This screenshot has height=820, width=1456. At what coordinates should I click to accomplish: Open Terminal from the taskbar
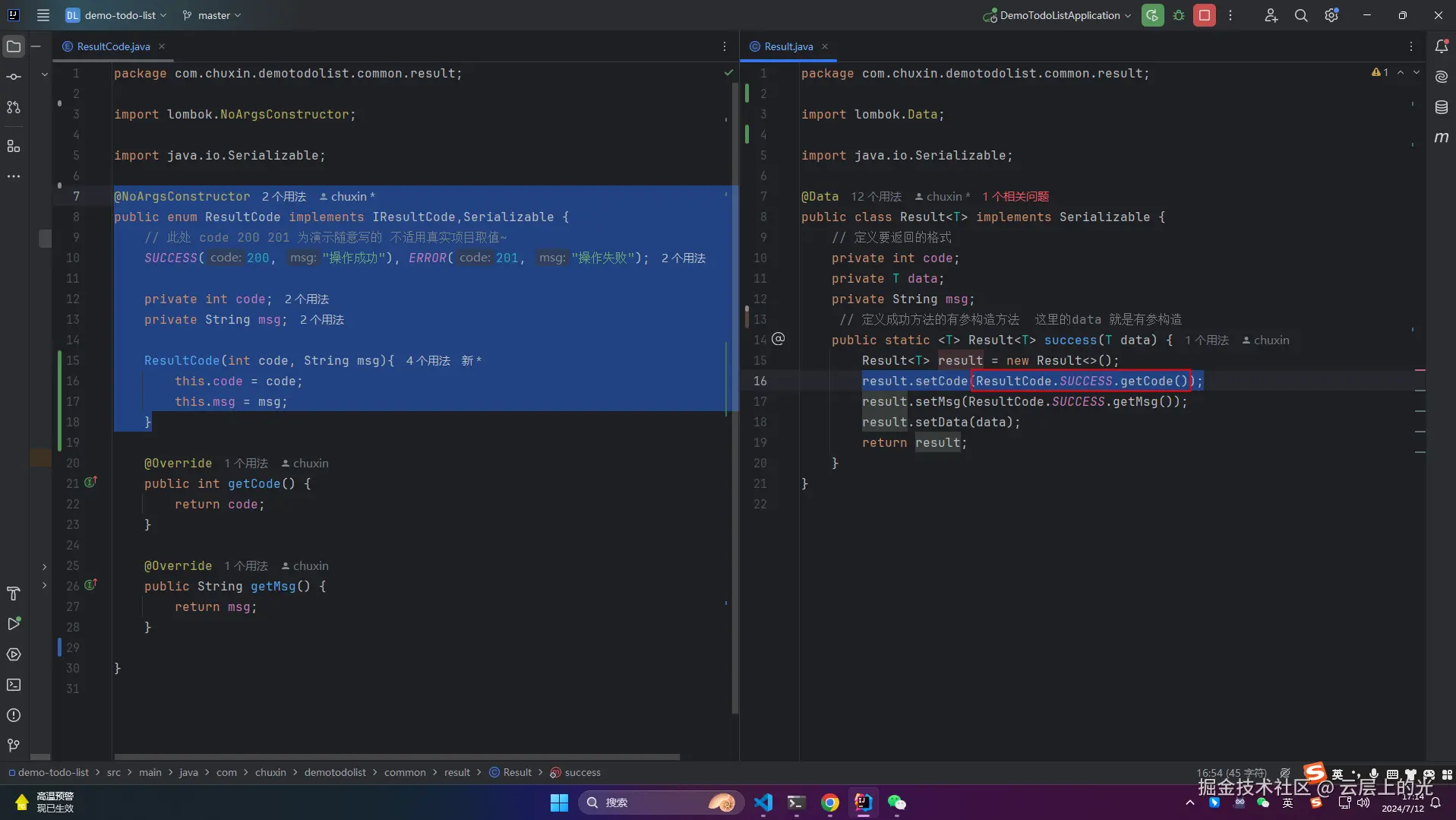pyautogui.click(x=797, y=803)
